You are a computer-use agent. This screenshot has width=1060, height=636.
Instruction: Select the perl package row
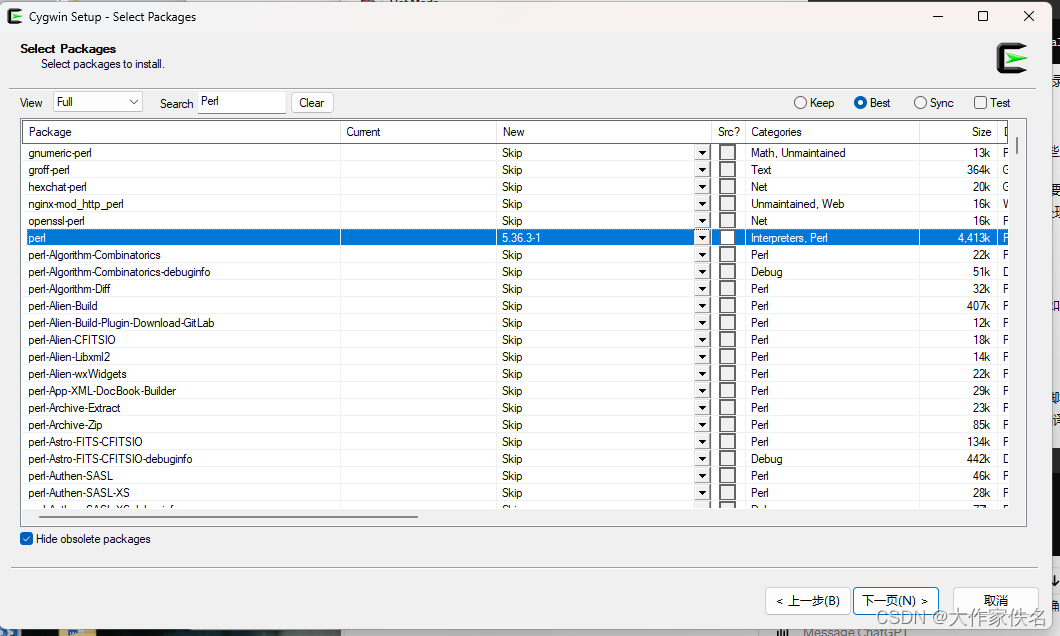[x=515, y=238]
